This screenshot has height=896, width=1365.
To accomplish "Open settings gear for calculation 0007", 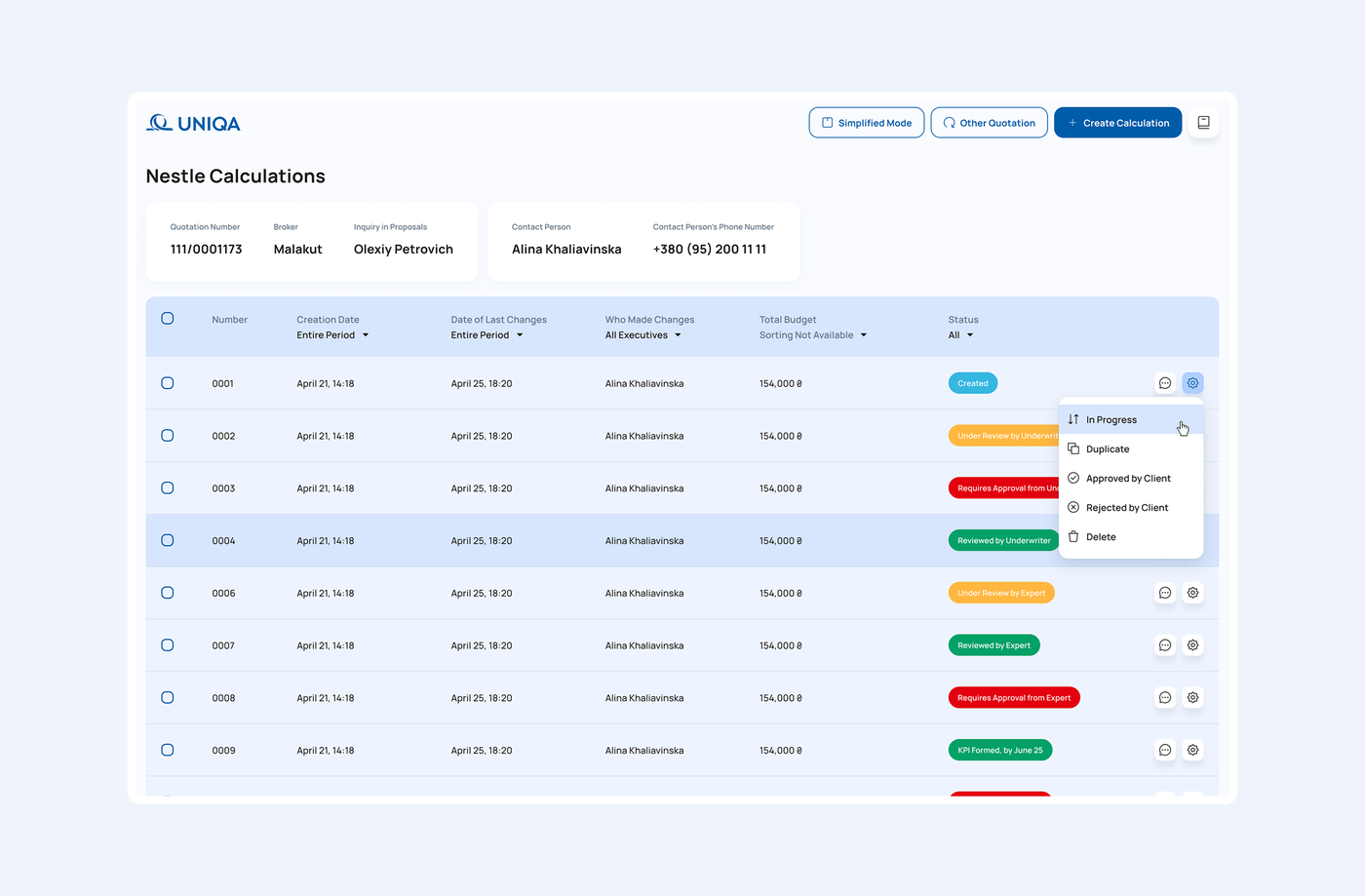I will [1192, 645].
